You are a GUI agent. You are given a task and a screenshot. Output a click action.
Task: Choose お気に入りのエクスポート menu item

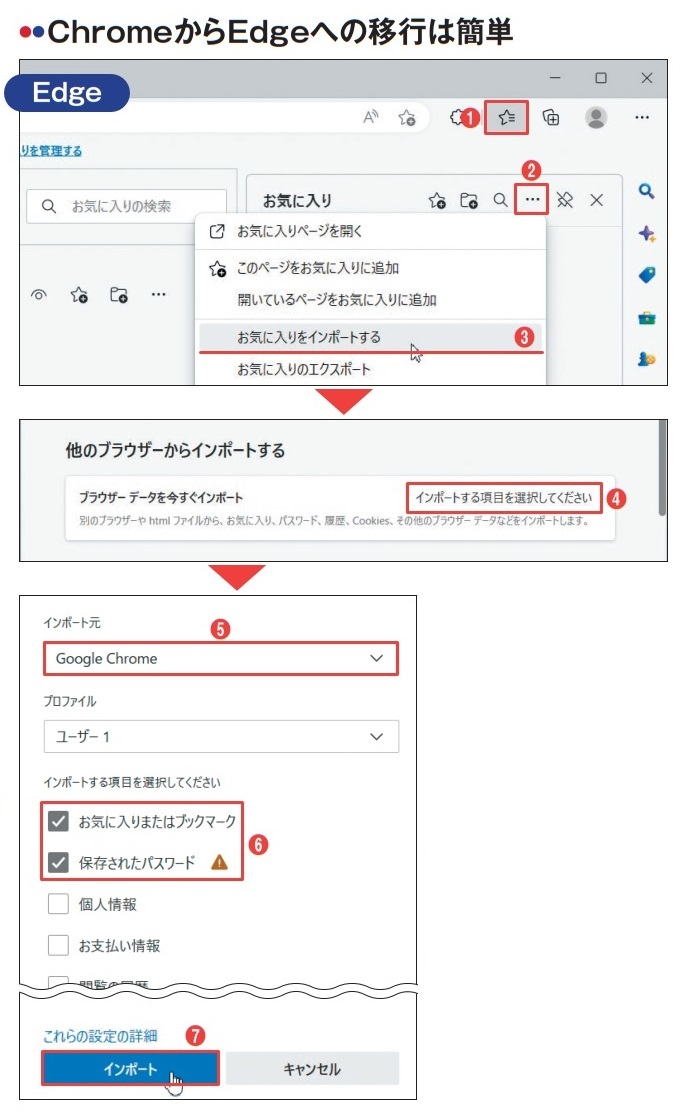370,369
